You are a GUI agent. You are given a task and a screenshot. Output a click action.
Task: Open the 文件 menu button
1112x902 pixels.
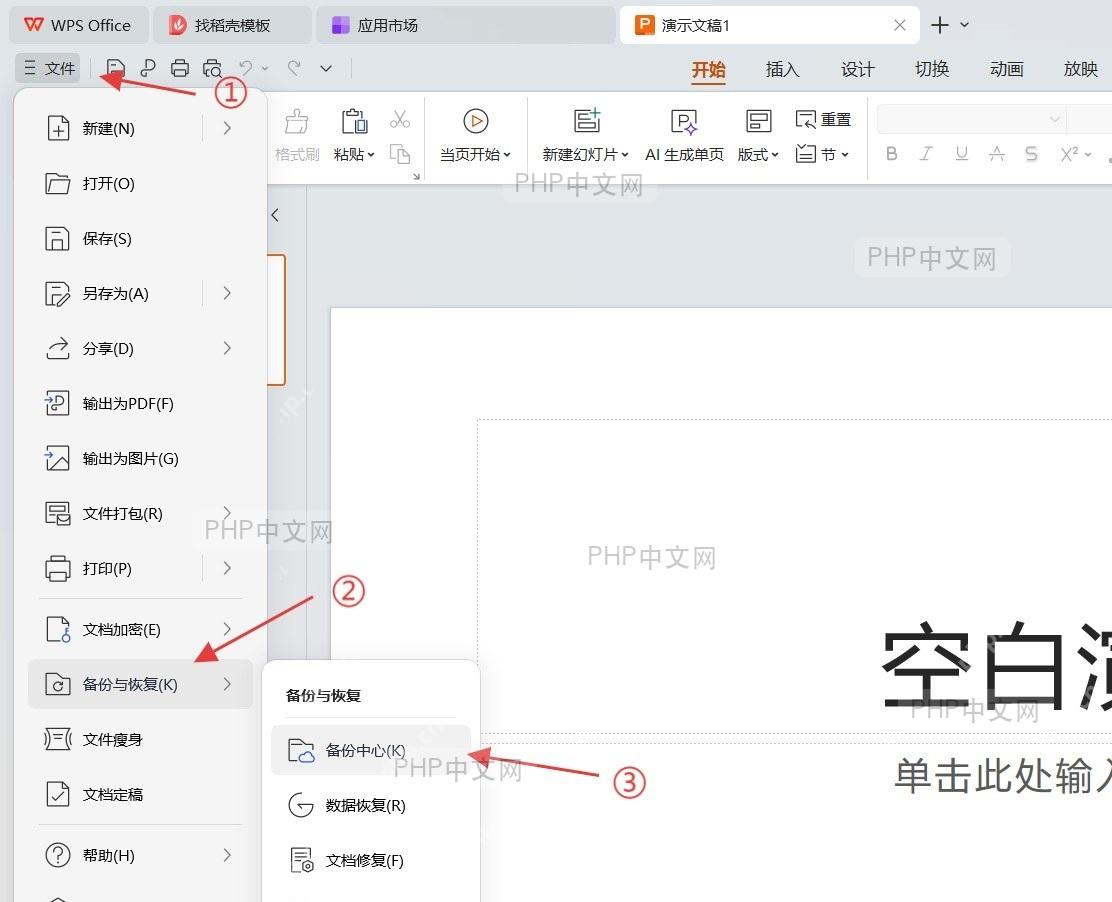pyautogui.click(x=48, y=68)
